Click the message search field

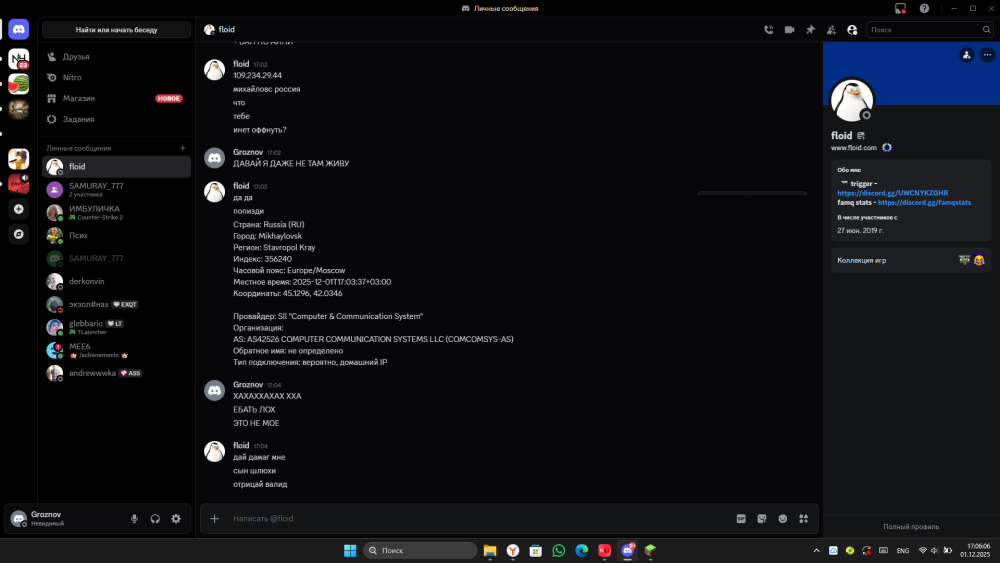click(930, 29)
